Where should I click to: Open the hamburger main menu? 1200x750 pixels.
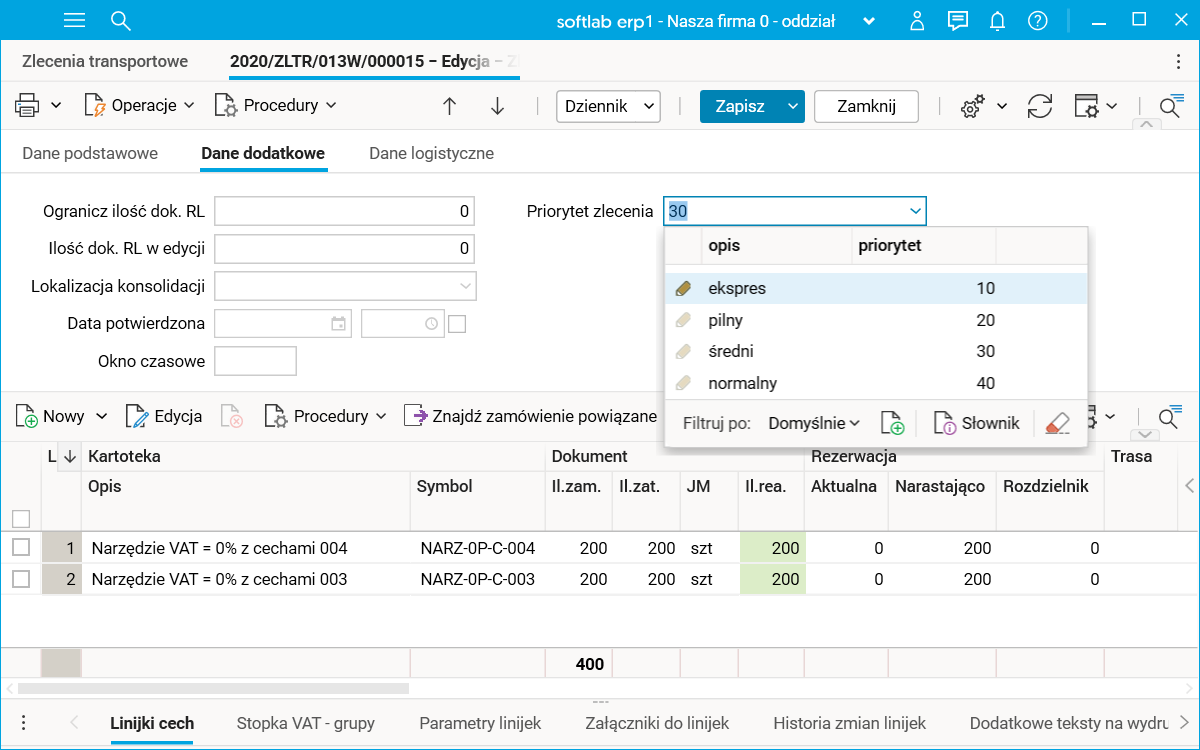click(x=74, y=20)
